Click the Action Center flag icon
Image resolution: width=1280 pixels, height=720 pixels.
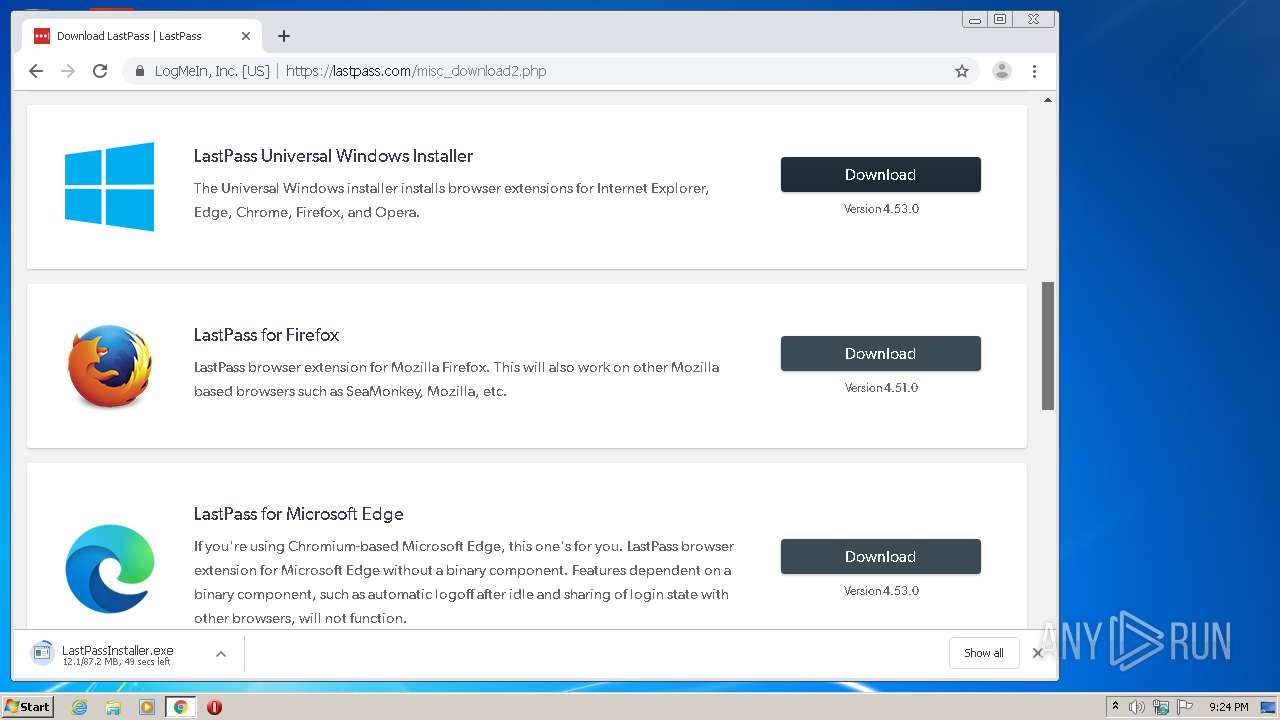[1185, 707]
